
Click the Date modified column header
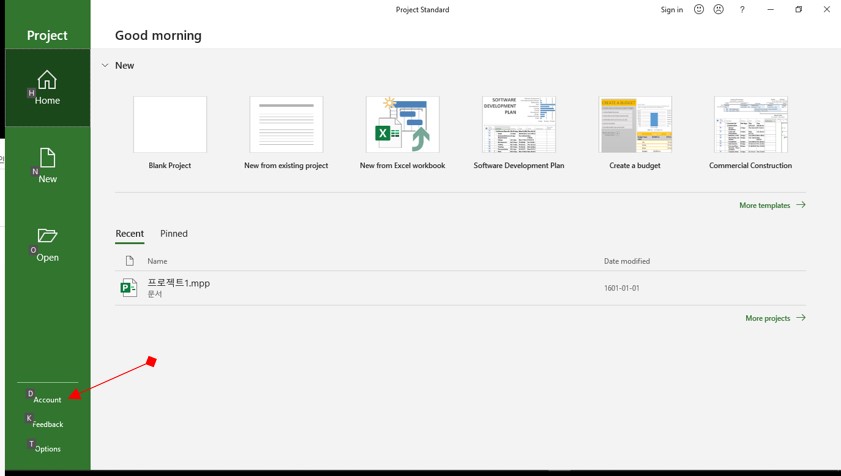tap(626, 261)
